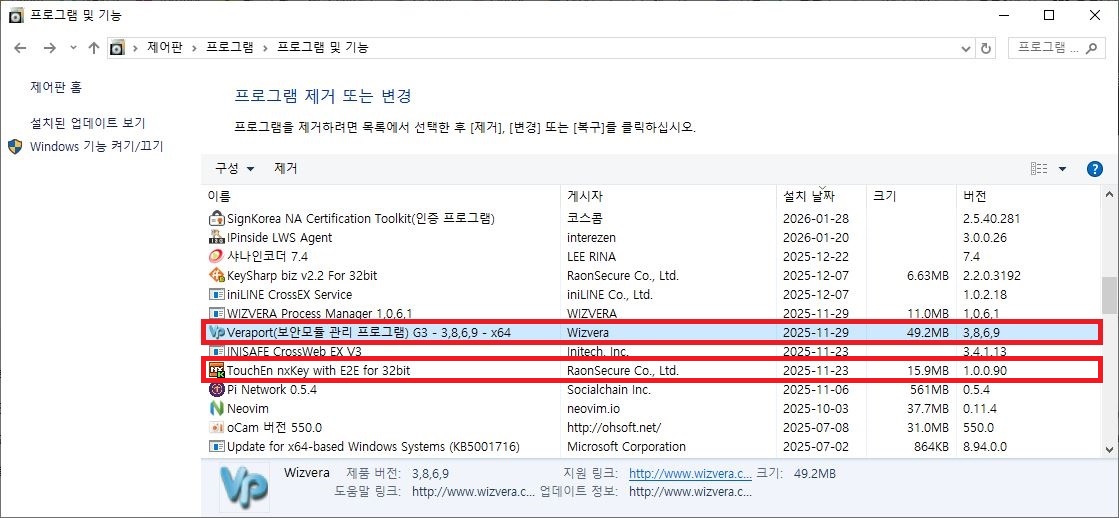Click the scrollbar down arrow
1119x518 pixels.
tap(1109, 449)
